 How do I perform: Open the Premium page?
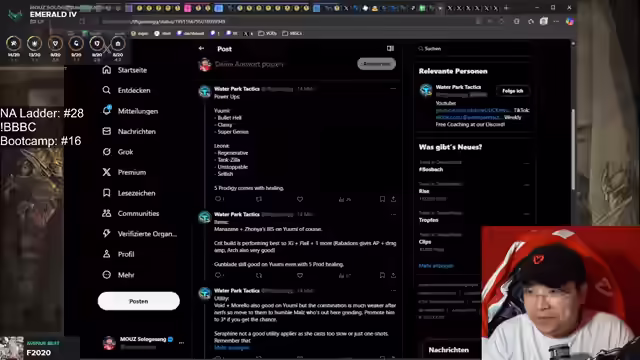[x=124, y=172]
